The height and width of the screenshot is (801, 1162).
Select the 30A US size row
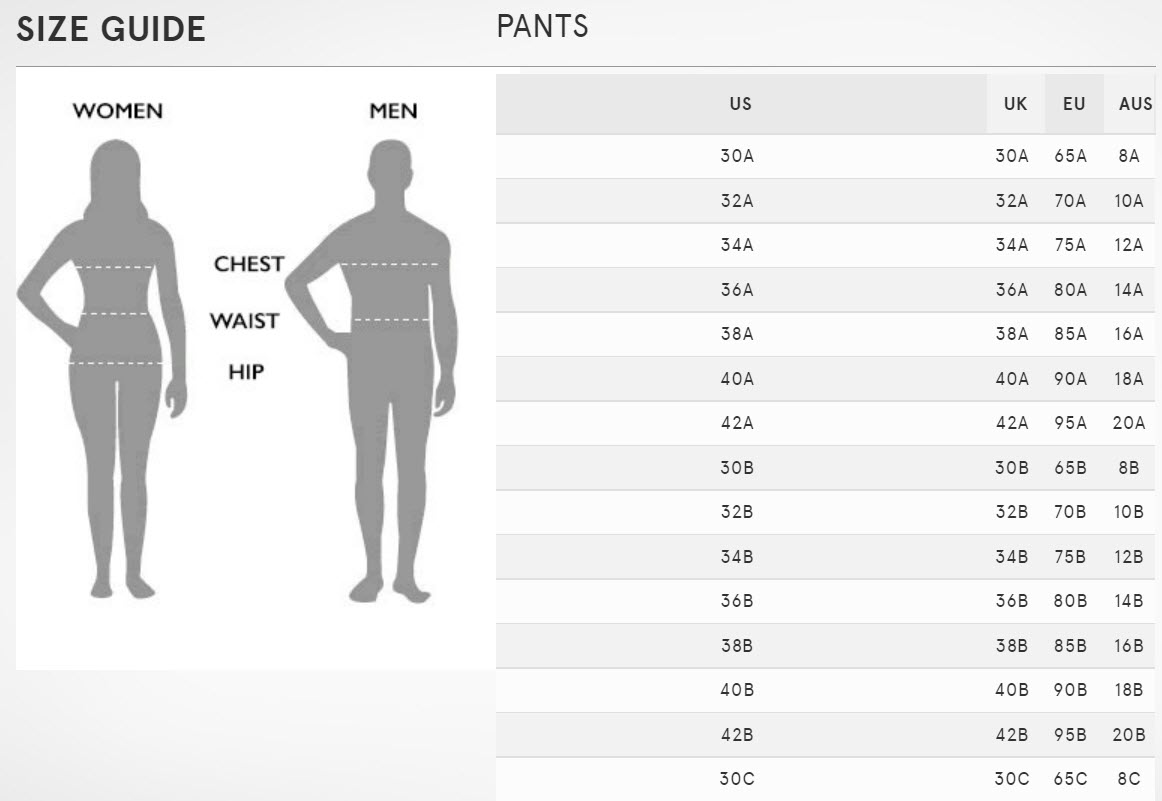737,157
